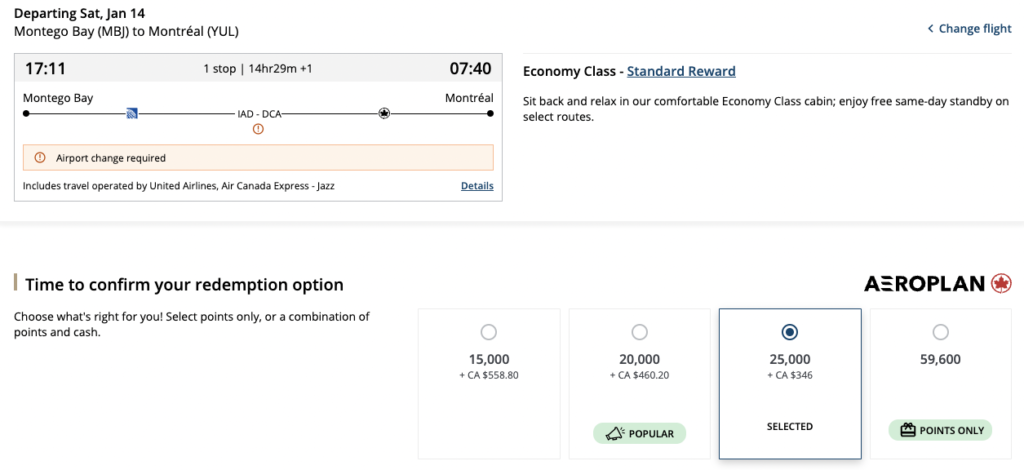Click the airport change warning icon
The width and height of the screenshot is (1024, 470).
click(40, 158)
